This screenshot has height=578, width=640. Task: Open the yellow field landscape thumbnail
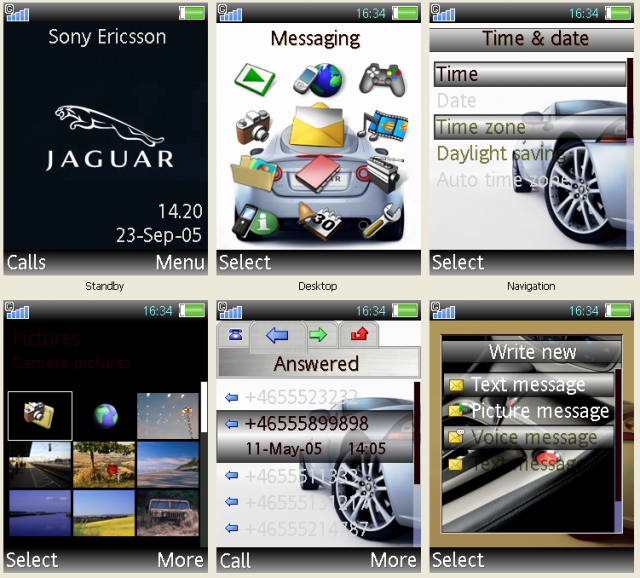[x=104, y=513]
